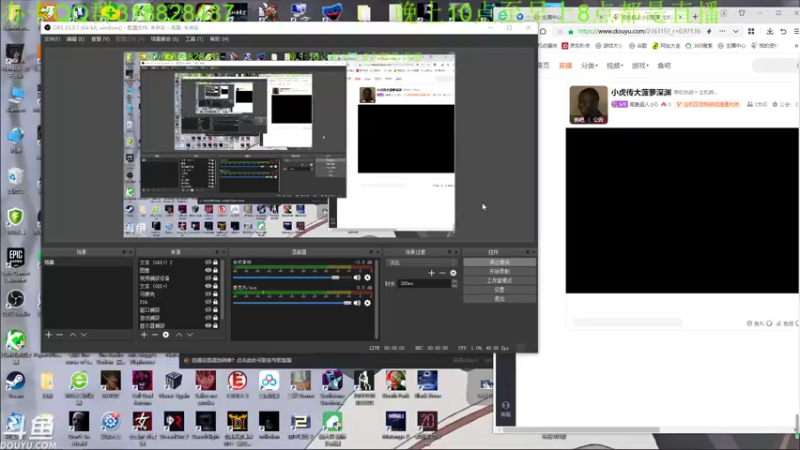Toggle the lock on the game capture source
This screenshot has width=800, height=450.
[215, 318]
